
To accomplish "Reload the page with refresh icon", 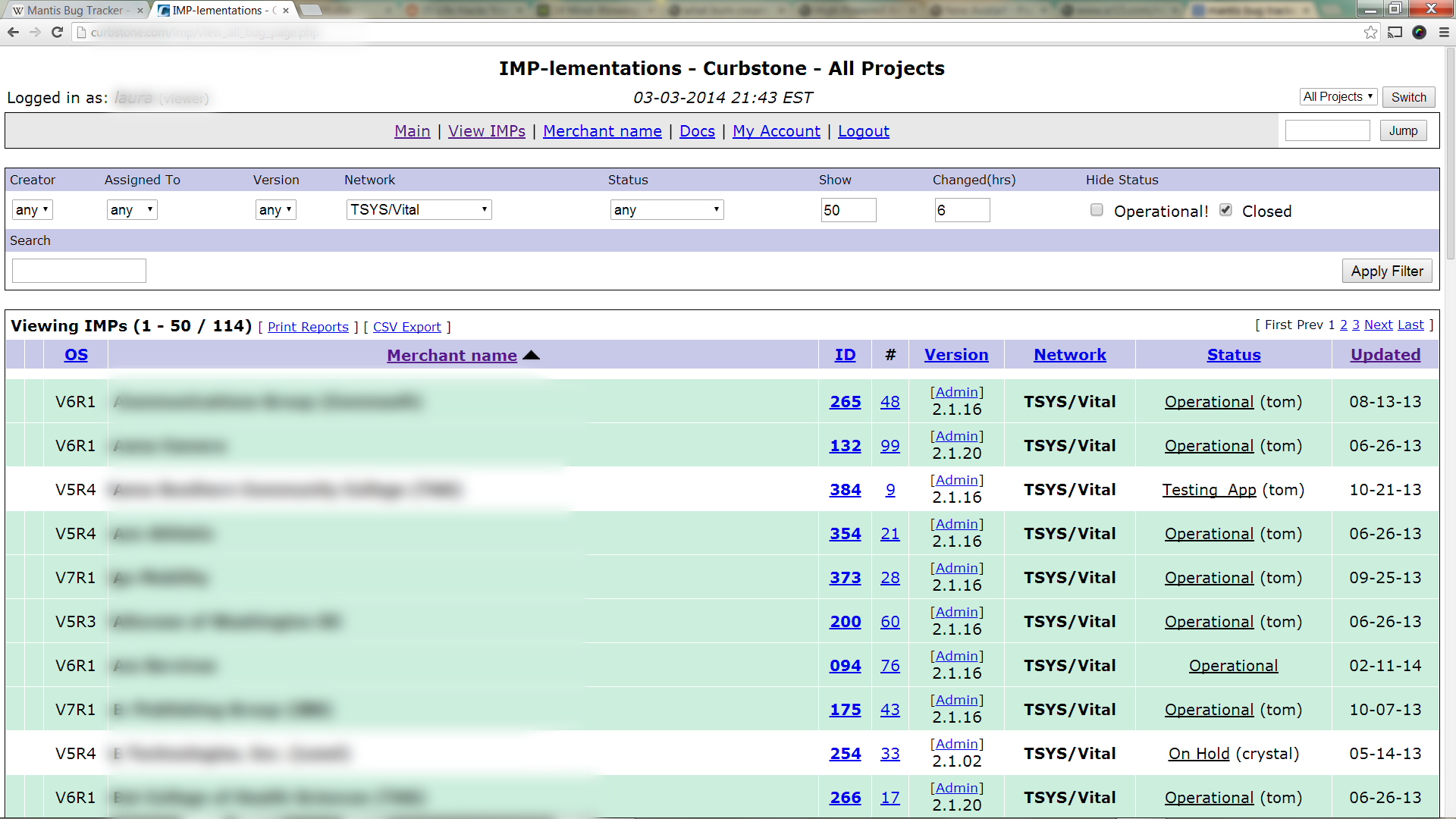I will pos(57,32).
